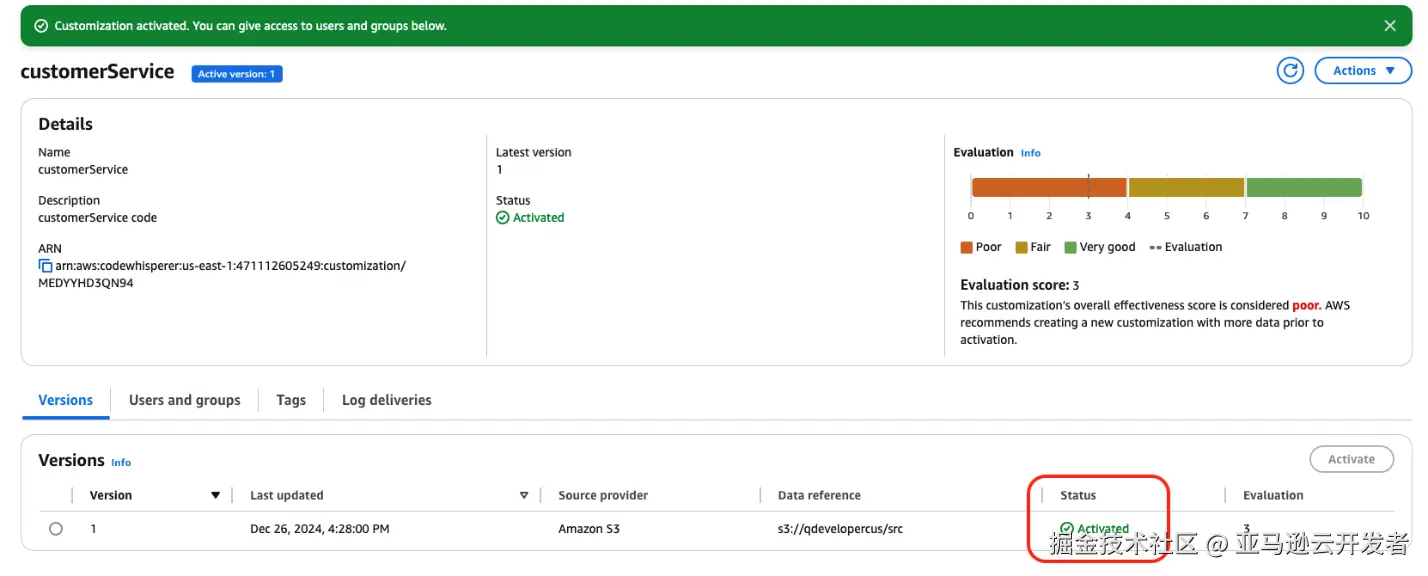Click the Activated status icon in Details

(x=503, y=218)
